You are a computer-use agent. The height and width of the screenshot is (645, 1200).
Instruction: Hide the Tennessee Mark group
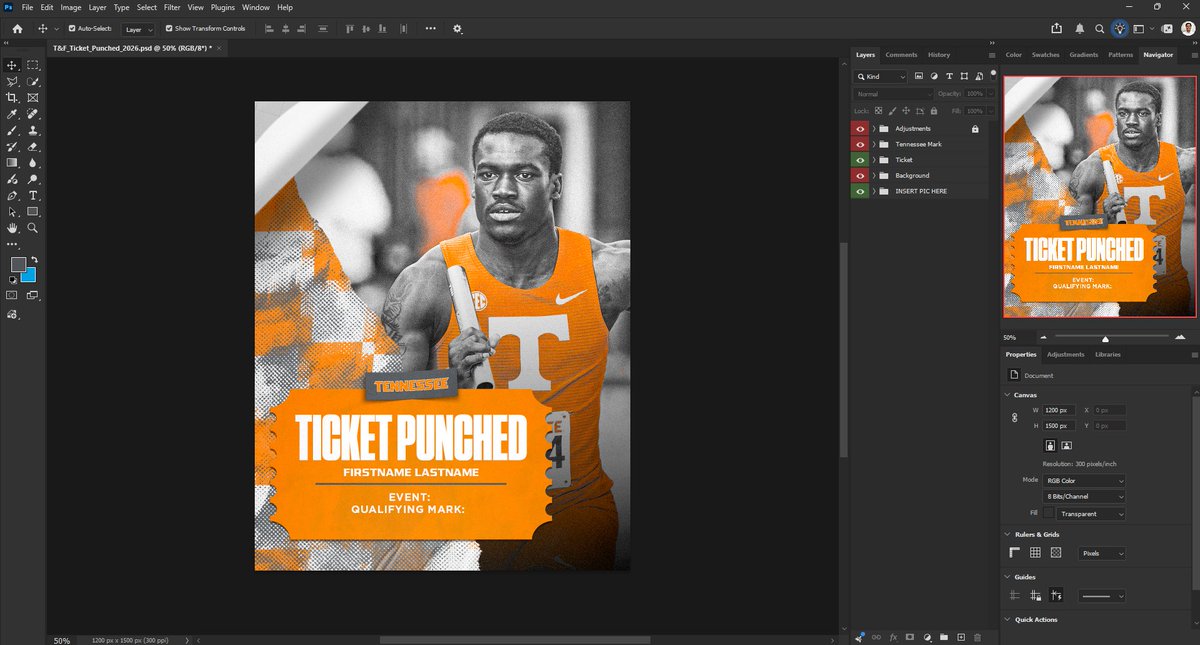click(x=859, y=144)
